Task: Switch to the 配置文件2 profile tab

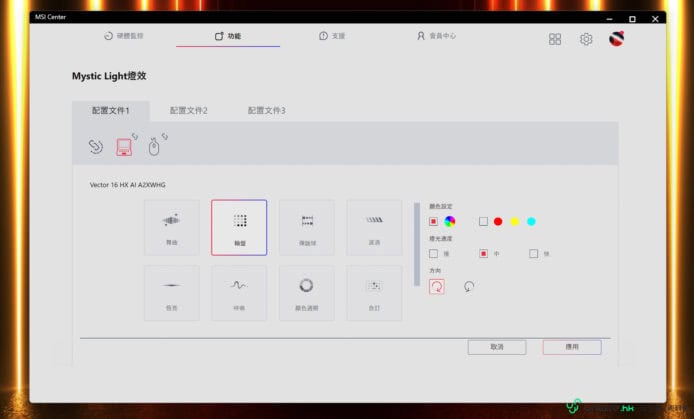Action: [x=188, y=110]
